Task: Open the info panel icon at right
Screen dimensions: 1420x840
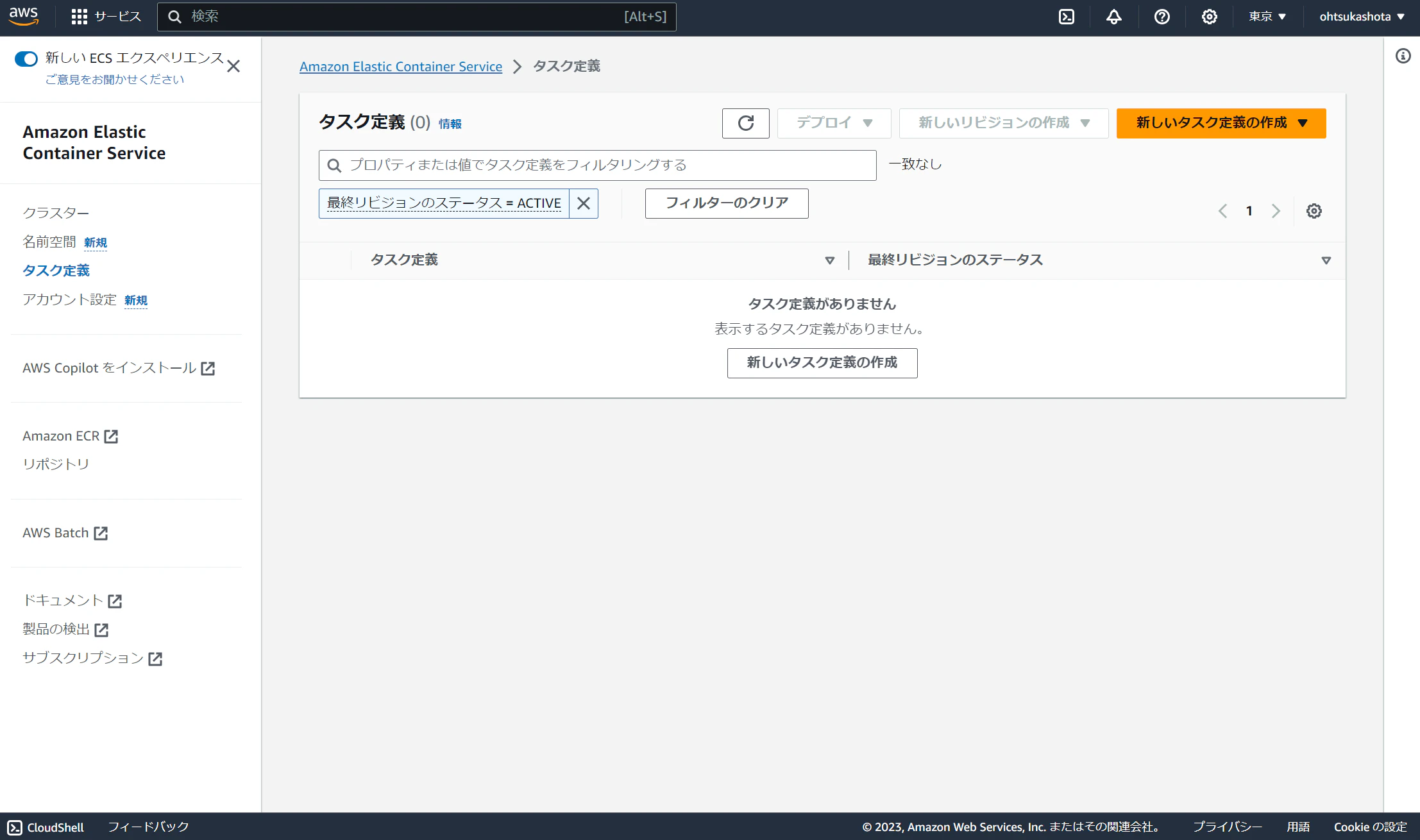Action: [x=1403, y=56]
